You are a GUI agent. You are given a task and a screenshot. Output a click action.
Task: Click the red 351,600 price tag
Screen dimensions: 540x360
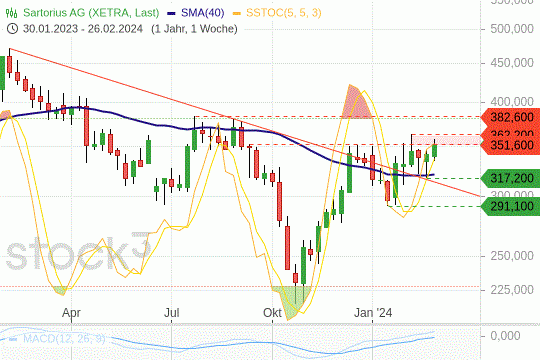[x=510, y=145]
